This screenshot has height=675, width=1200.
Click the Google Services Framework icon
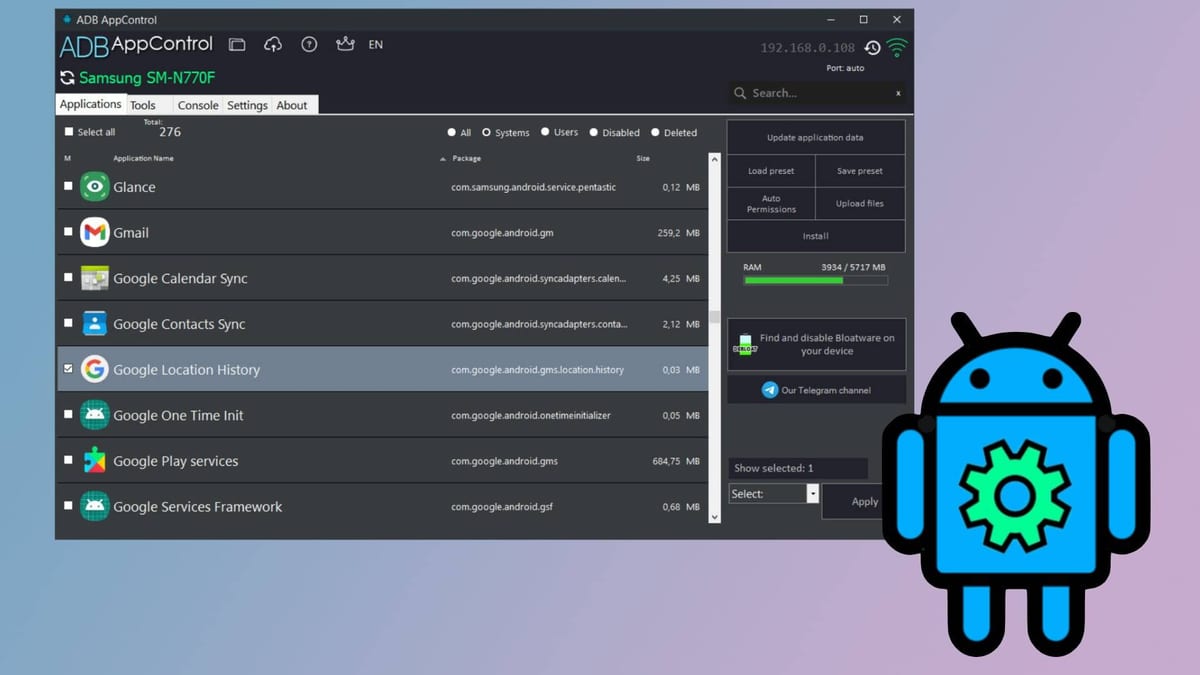pos(95,507)
